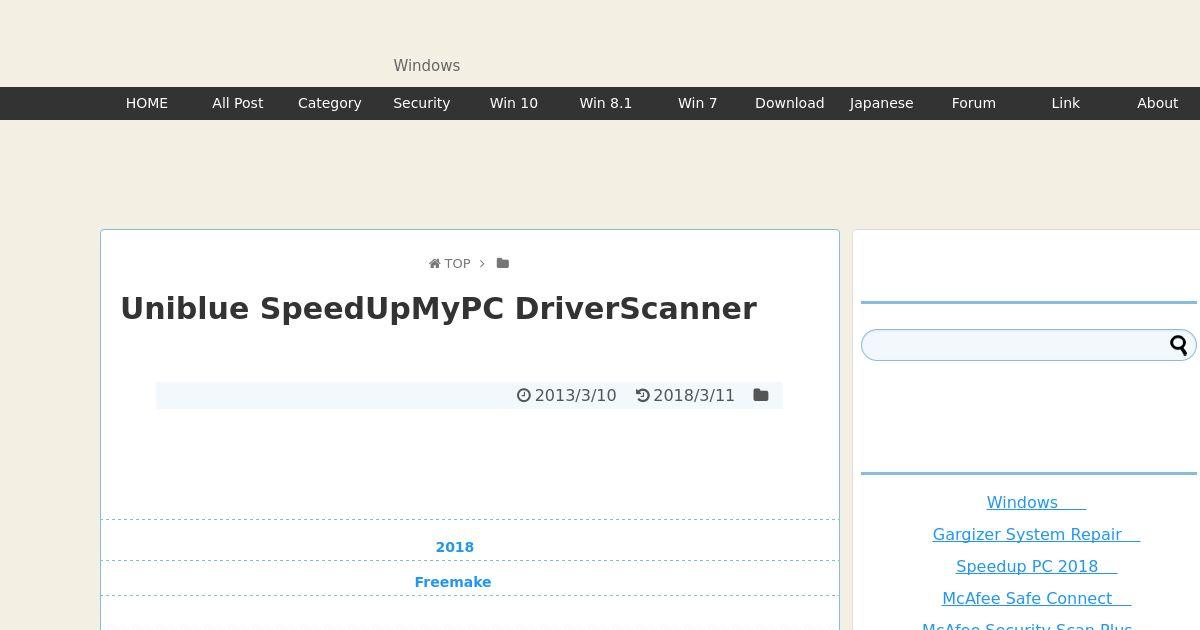Open the McAfee Safe Connect link
The width and height of the screenshot is (1200, 630).
(x=1036, y=598)
